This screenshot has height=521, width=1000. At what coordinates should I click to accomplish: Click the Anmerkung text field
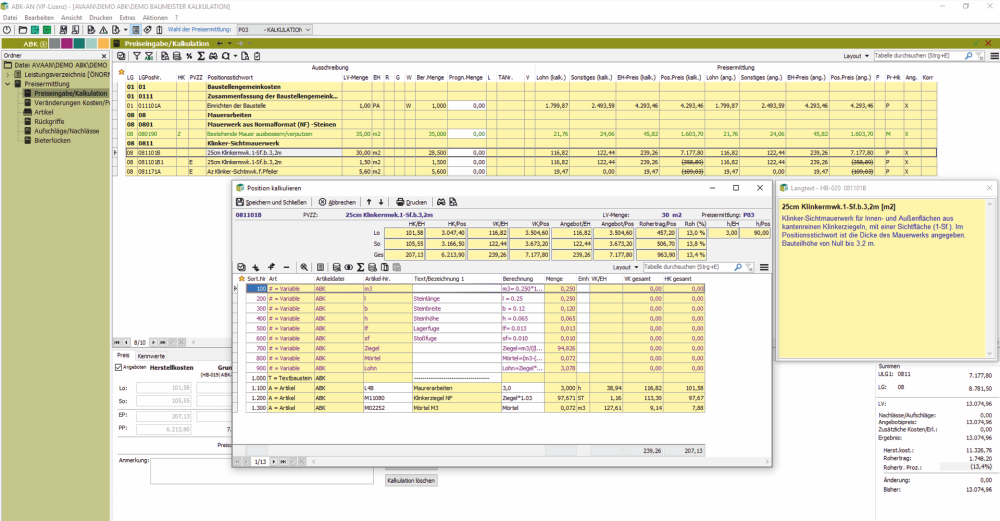[x=261, y=471]
